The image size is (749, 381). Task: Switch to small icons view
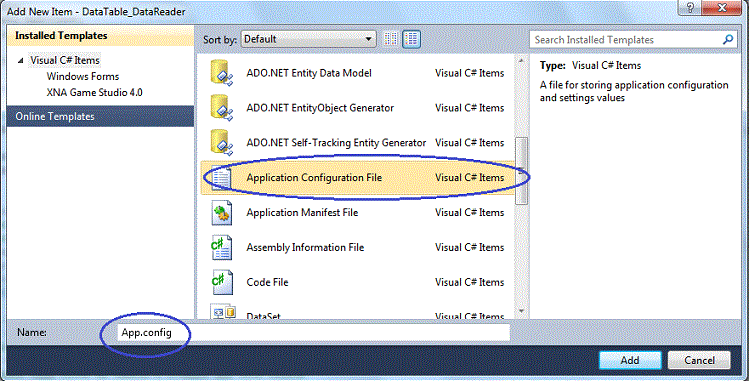point(391,39)
